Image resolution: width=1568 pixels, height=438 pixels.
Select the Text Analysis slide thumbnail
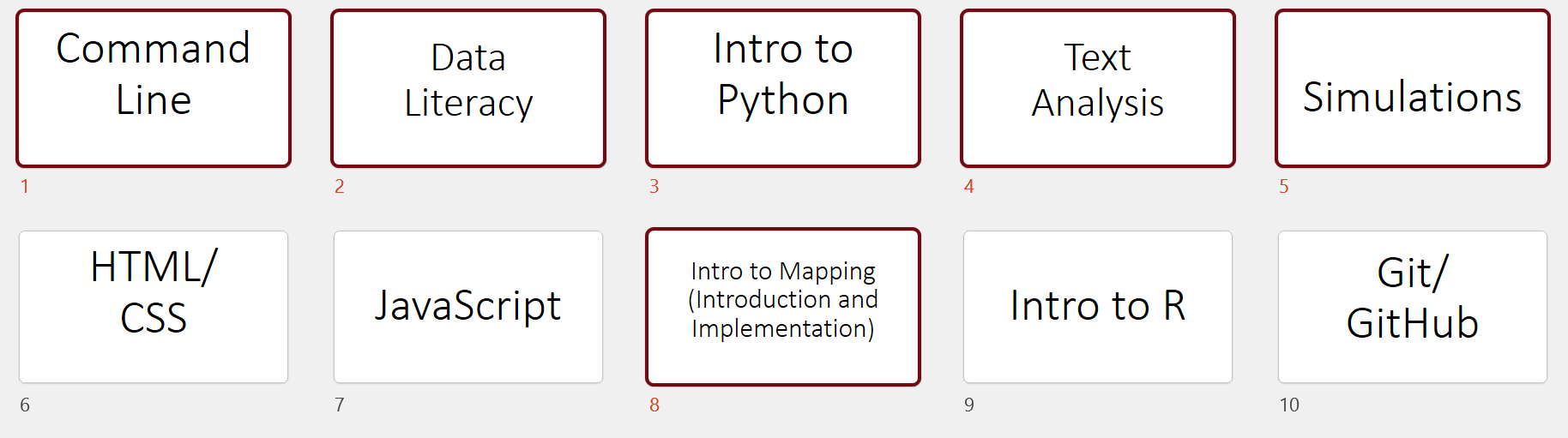[1098, 88]
